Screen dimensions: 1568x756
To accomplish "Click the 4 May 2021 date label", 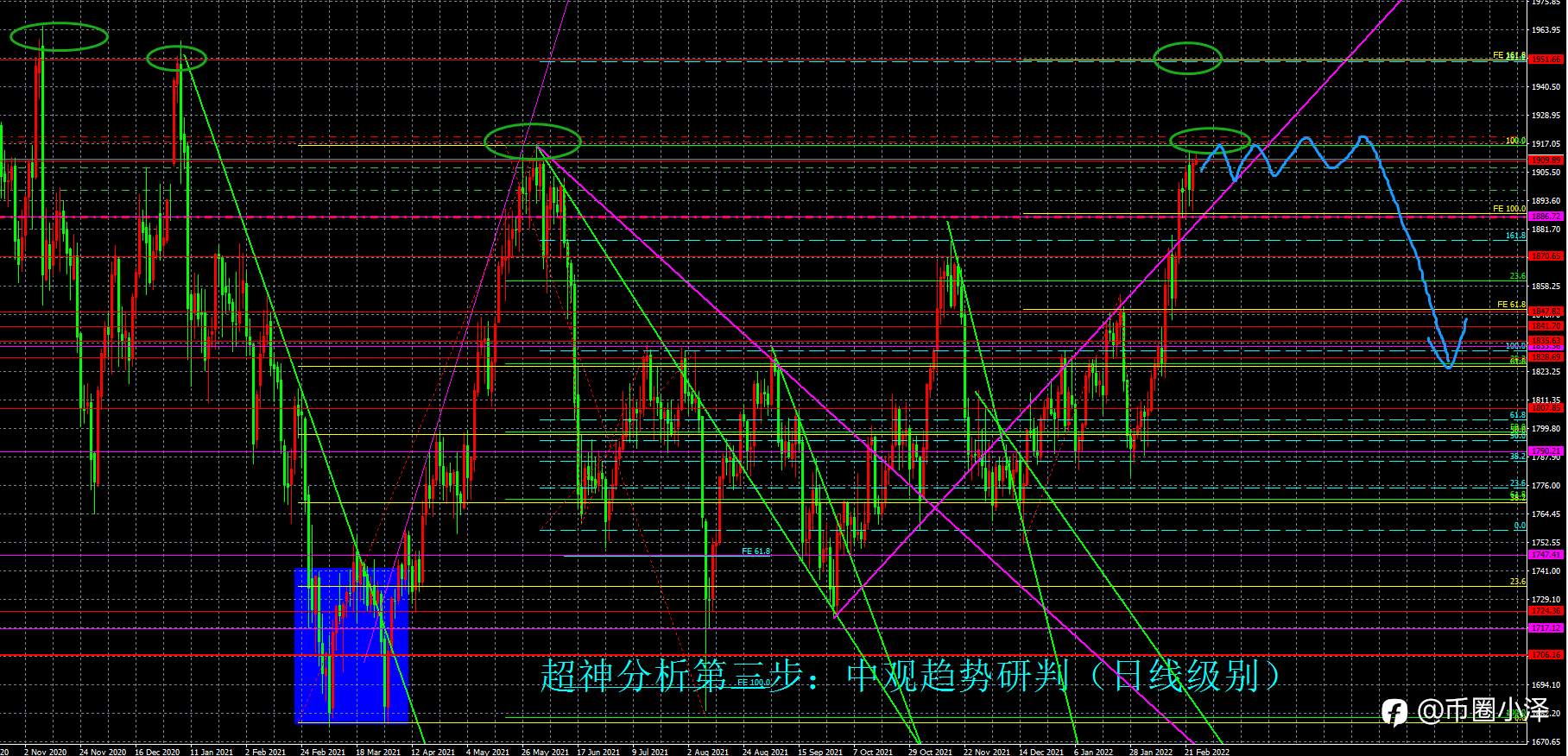I will (x=488, y=752).
